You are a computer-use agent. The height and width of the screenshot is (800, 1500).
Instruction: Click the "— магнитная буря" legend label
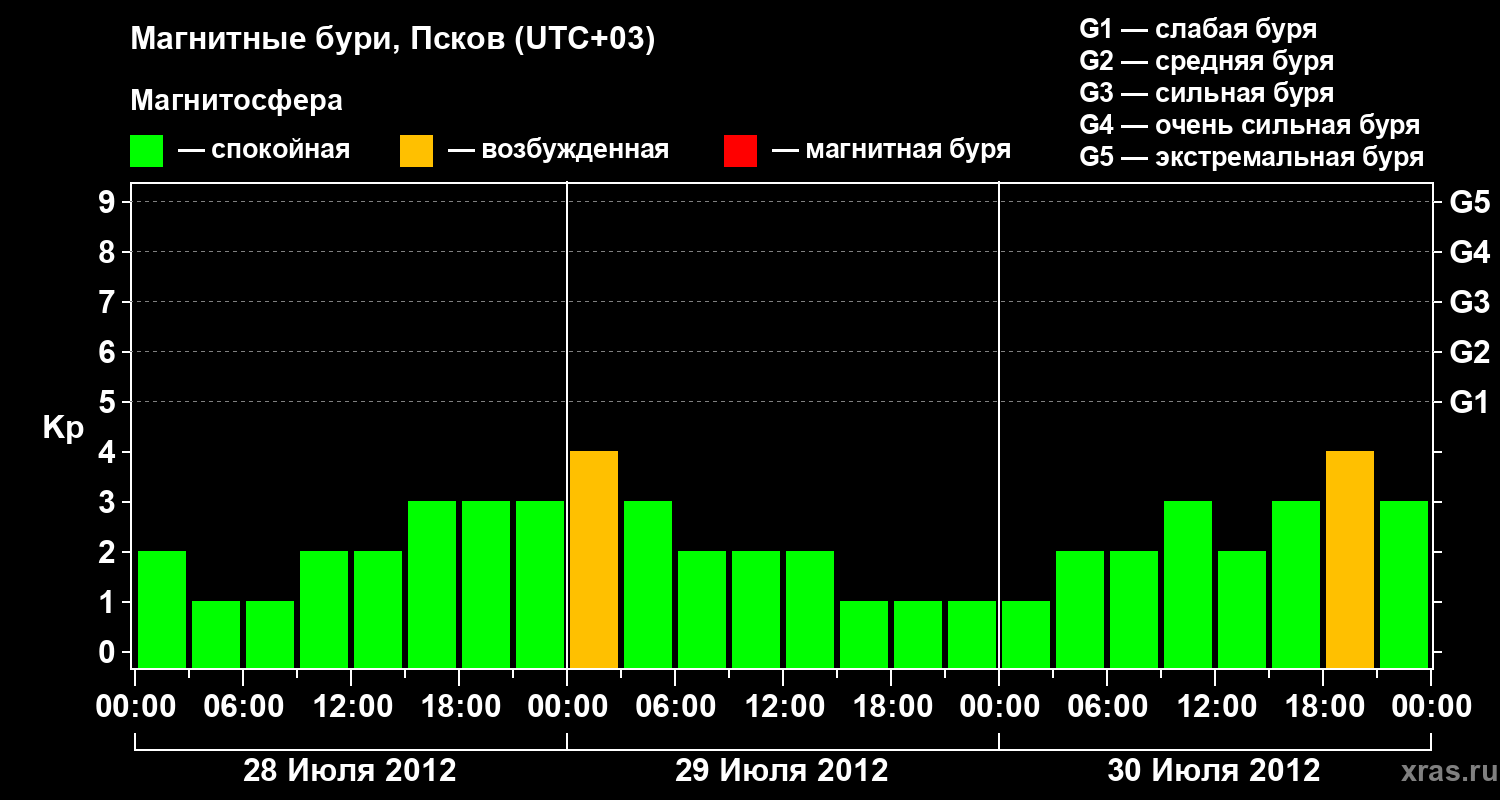click(891, 151)
